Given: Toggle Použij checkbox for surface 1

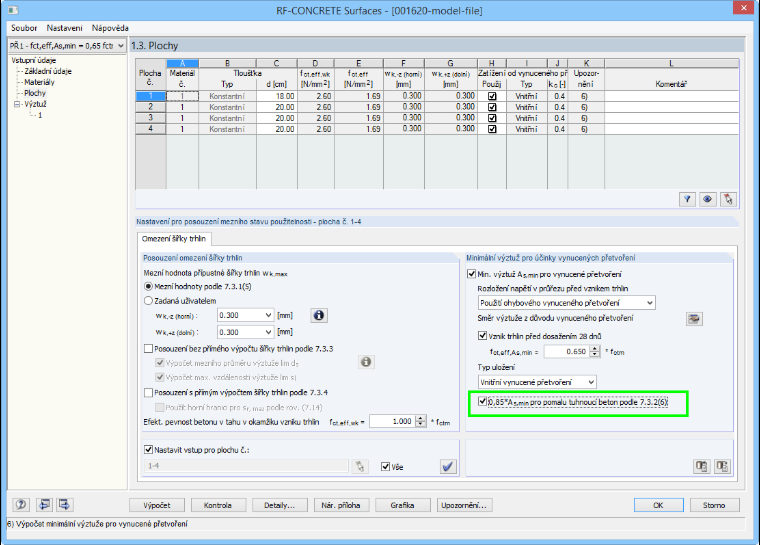Looking at the screenshot, I should point(492,96).
